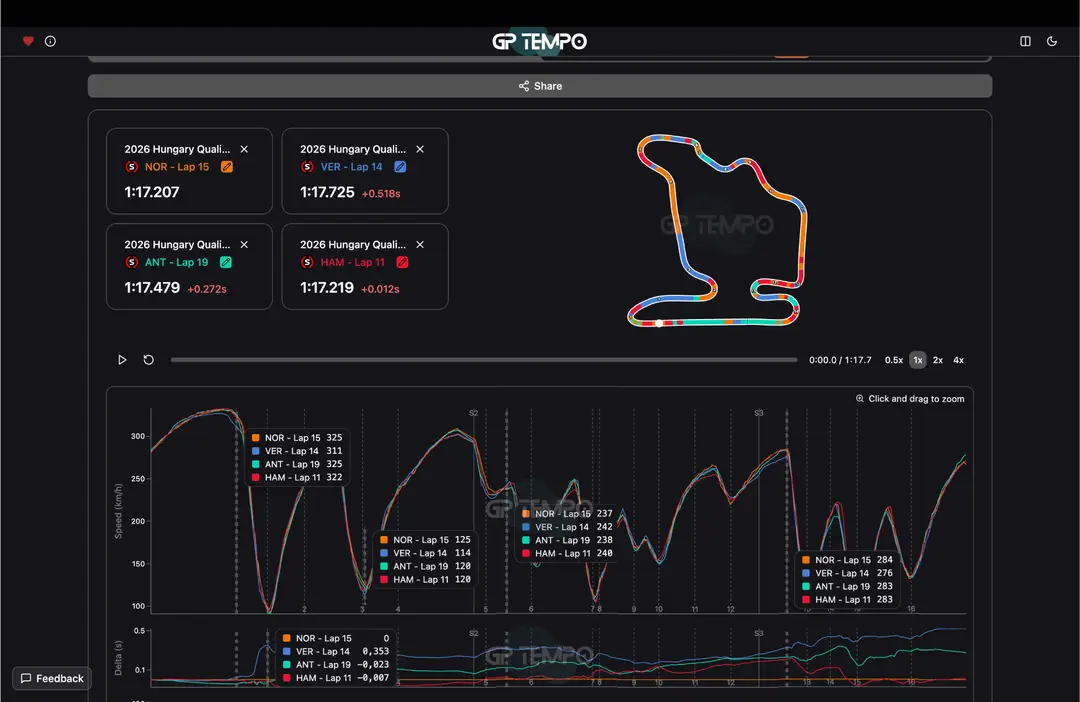
Task: Remove the ANT Lap 19 card
Action: (x=244, y=245)
